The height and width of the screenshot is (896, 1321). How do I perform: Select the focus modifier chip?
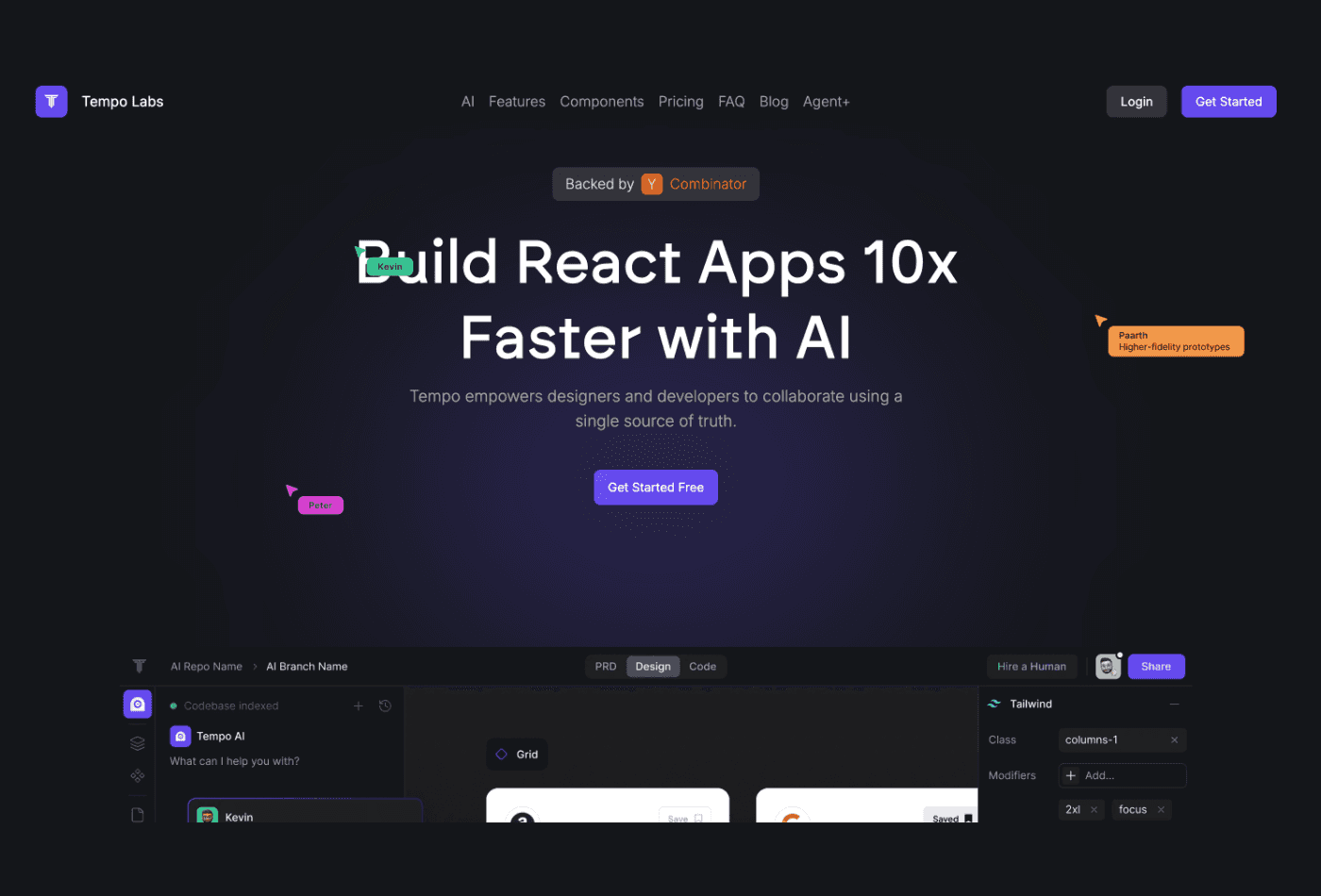[x=1142, y=810]
